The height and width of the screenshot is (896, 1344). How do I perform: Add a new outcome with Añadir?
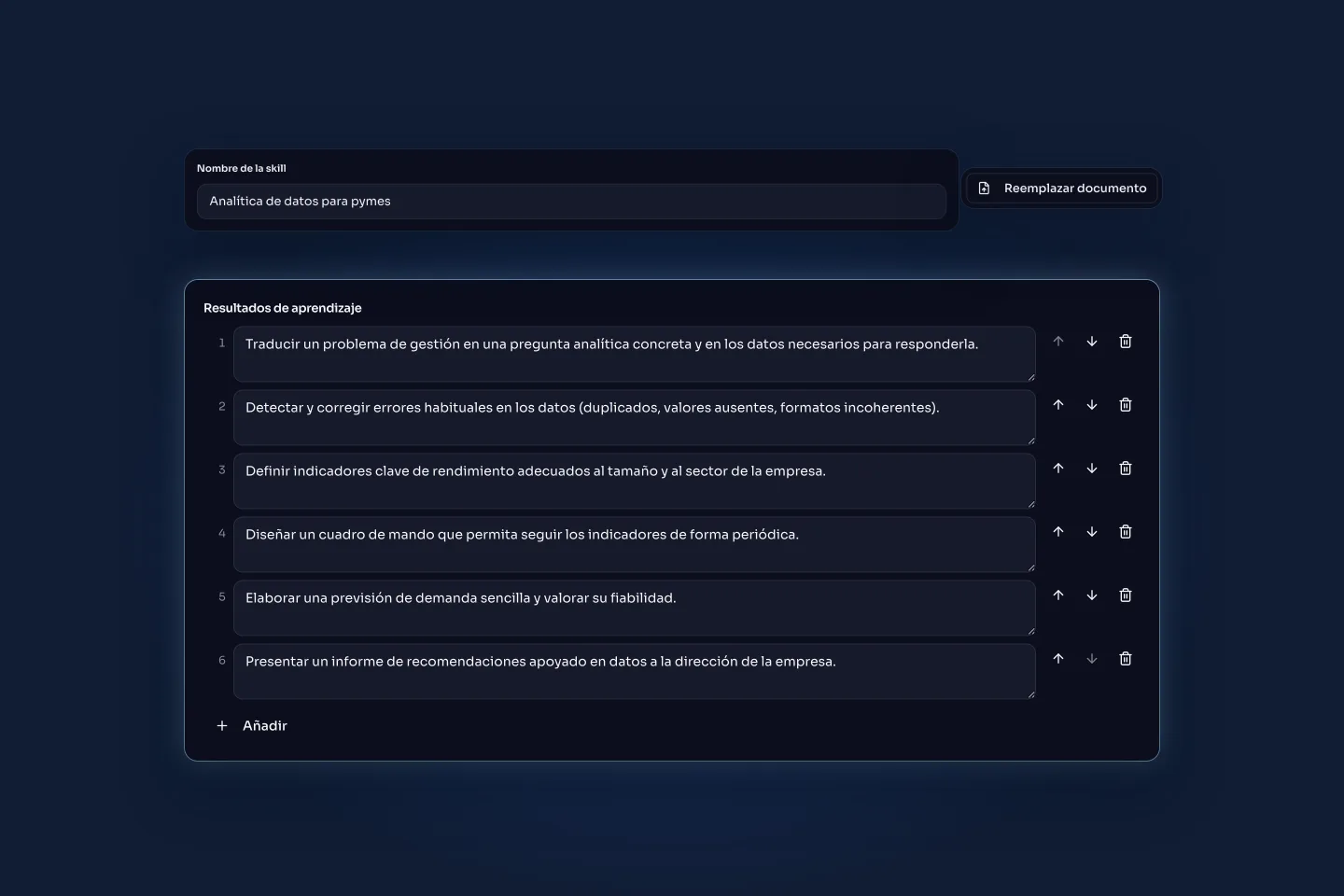[252, 726]
